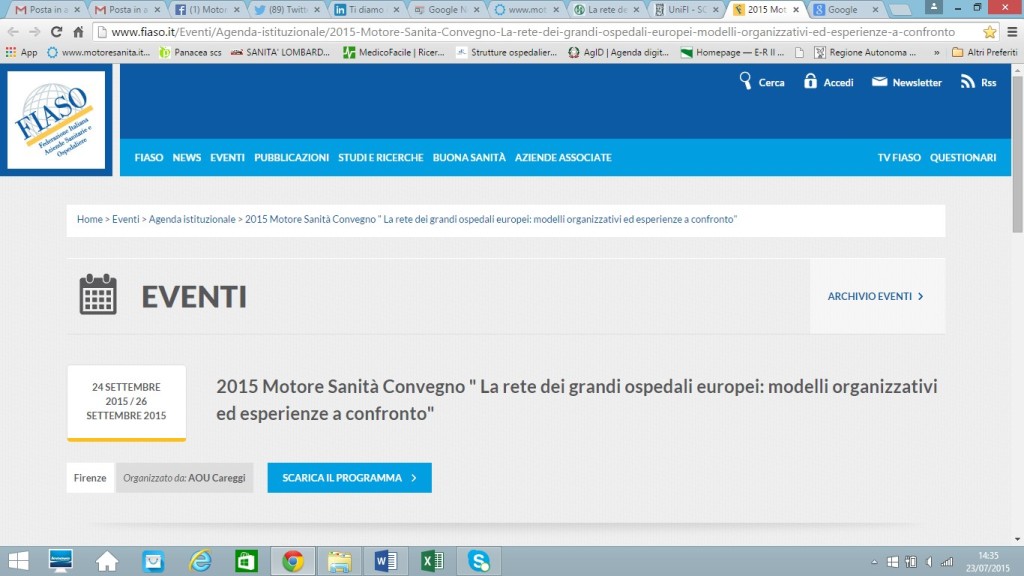Open the Rss feed icon
The image size is (1024, 576).
[978, 82]
